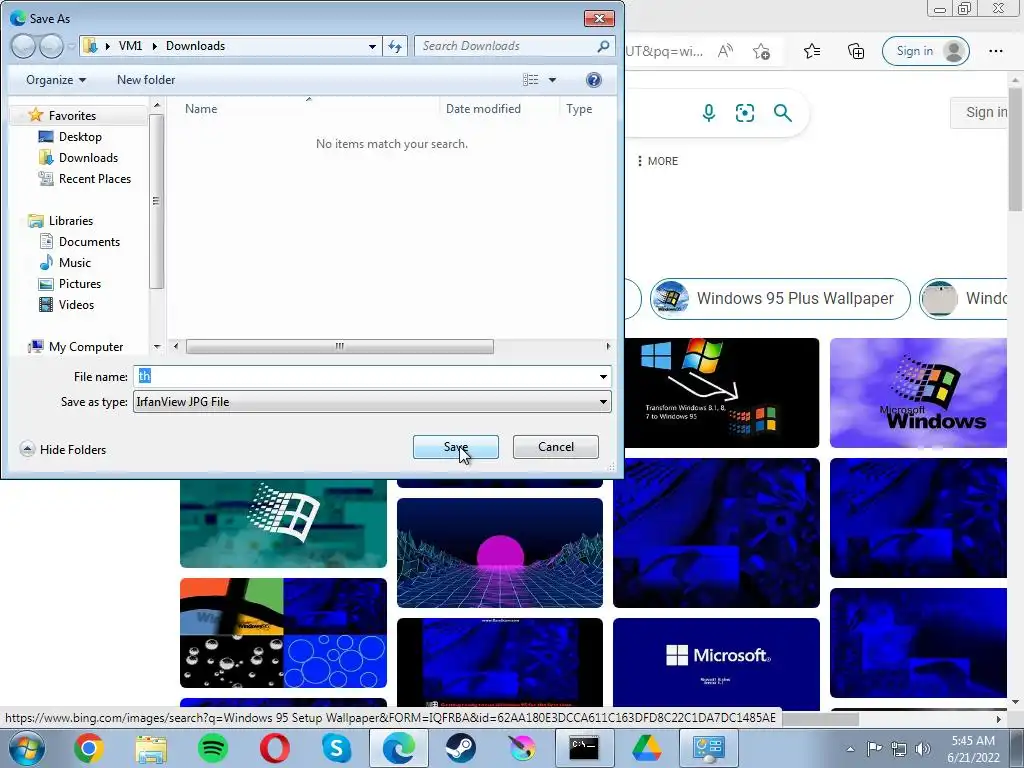Click Downloads breadcrumb segment
The width and height of the screenshot is (1024, 768).
tap(195, 46)
